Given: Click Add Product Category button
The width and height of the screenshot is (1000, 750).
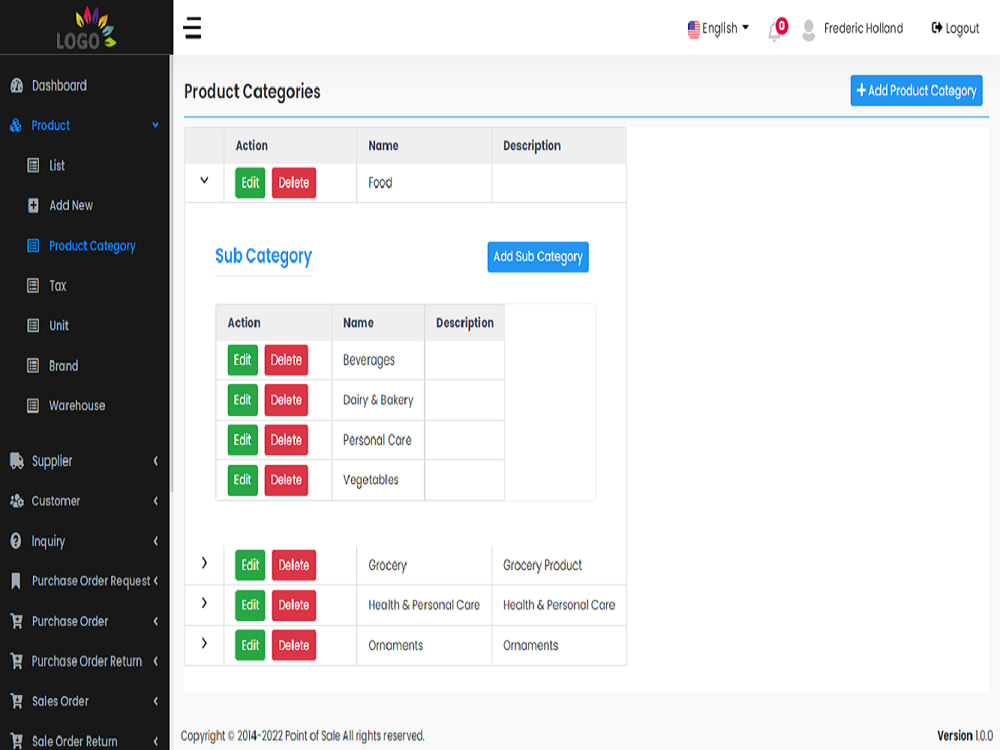Looking at the screenshot, I should click(x=916, y=91).
